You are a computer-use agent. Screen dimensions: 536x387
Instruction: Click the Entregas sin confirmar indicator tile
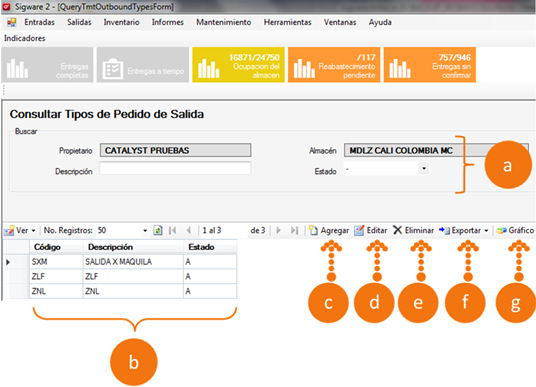point(430,65)
